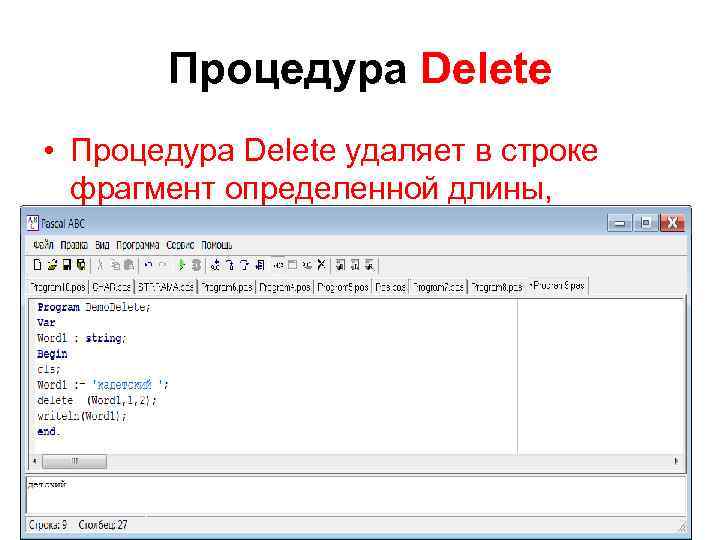Cut selection with the scissors icon
720x540 pixels.
coord(100,265)
